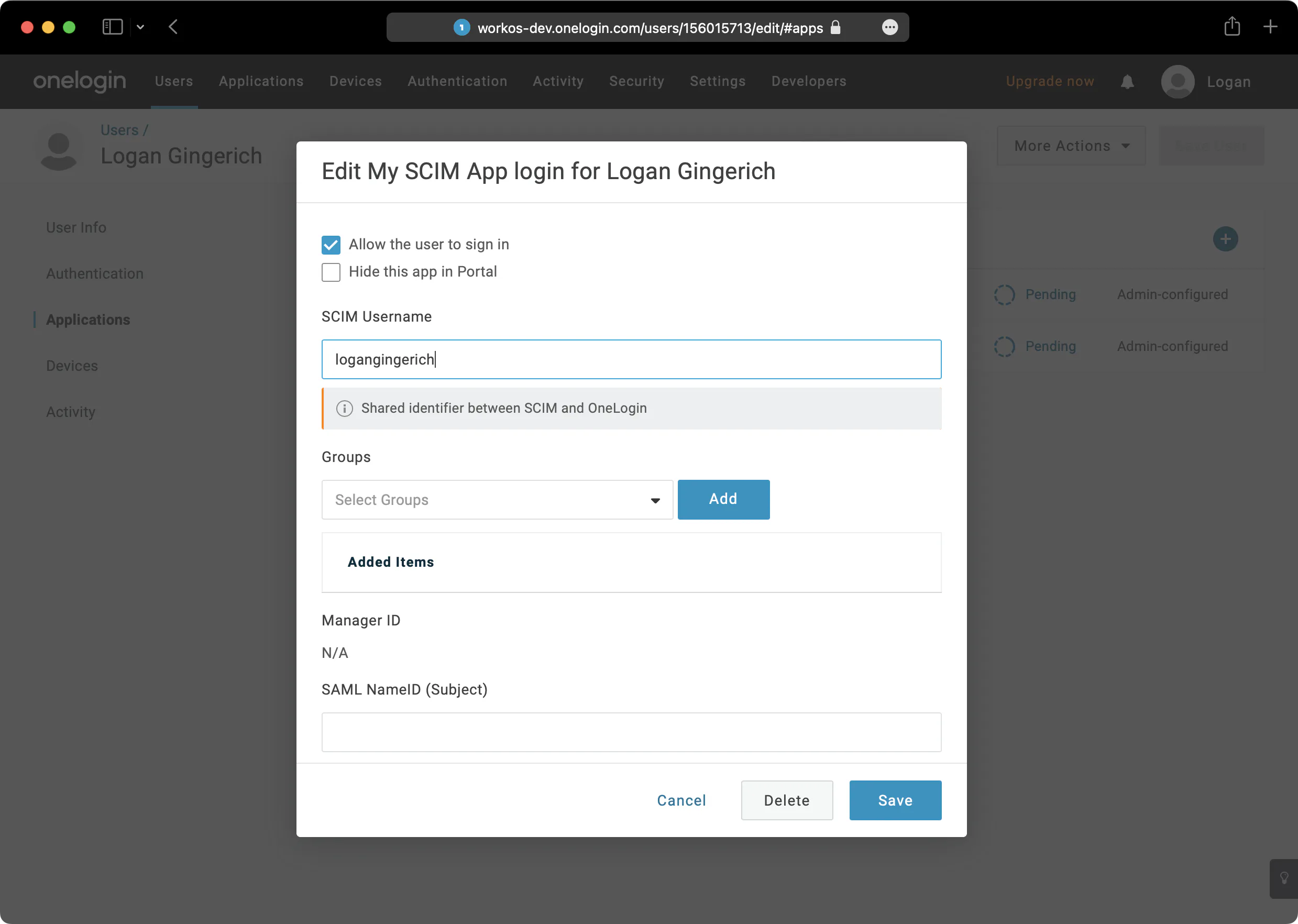Click the browser back arrow
The width and height of the screenshot is (1298, 924).
click(x=174, y=27)
